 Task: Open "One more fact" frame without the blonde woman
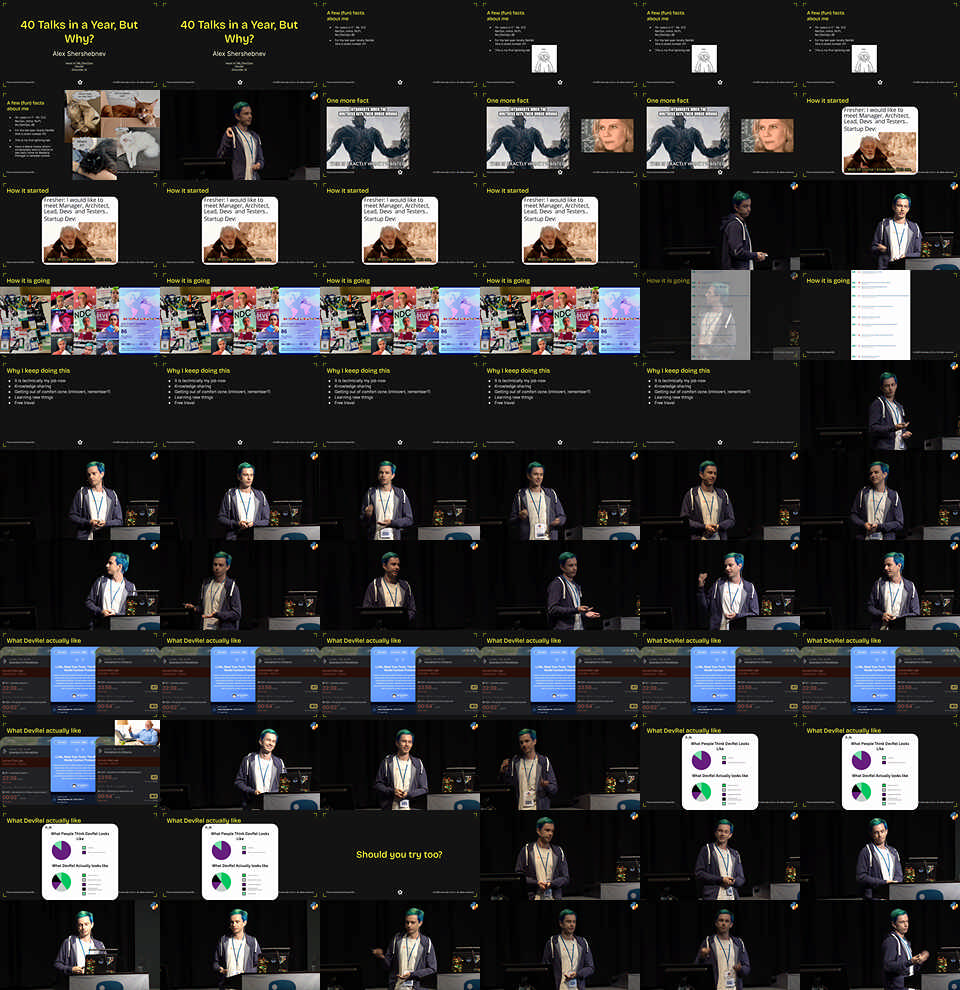(400, 135)
